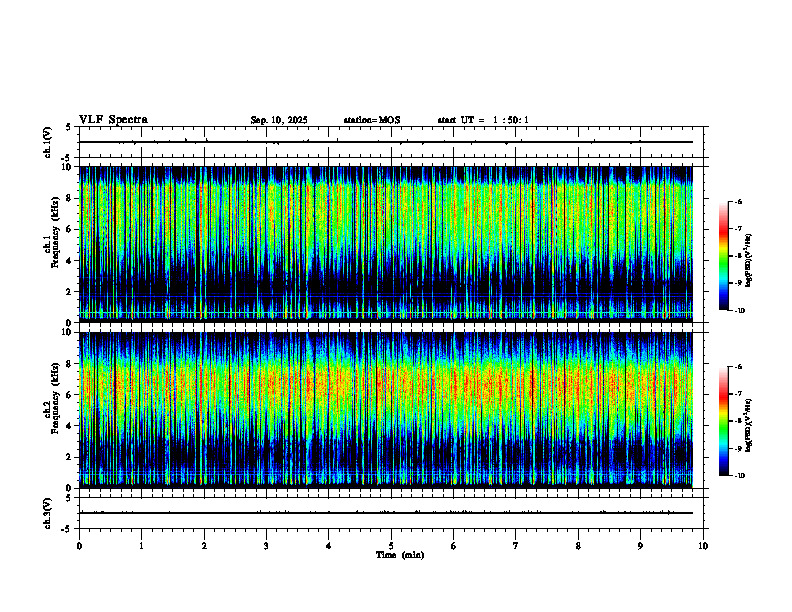Click the 'ch.3(V)' axis label at bottom

click(47, 514)
